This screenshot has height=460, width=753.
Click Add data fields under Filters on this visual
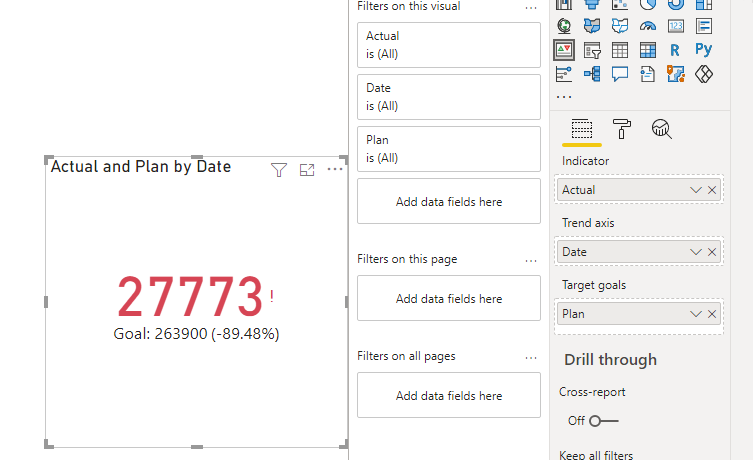tap(449, 201)
